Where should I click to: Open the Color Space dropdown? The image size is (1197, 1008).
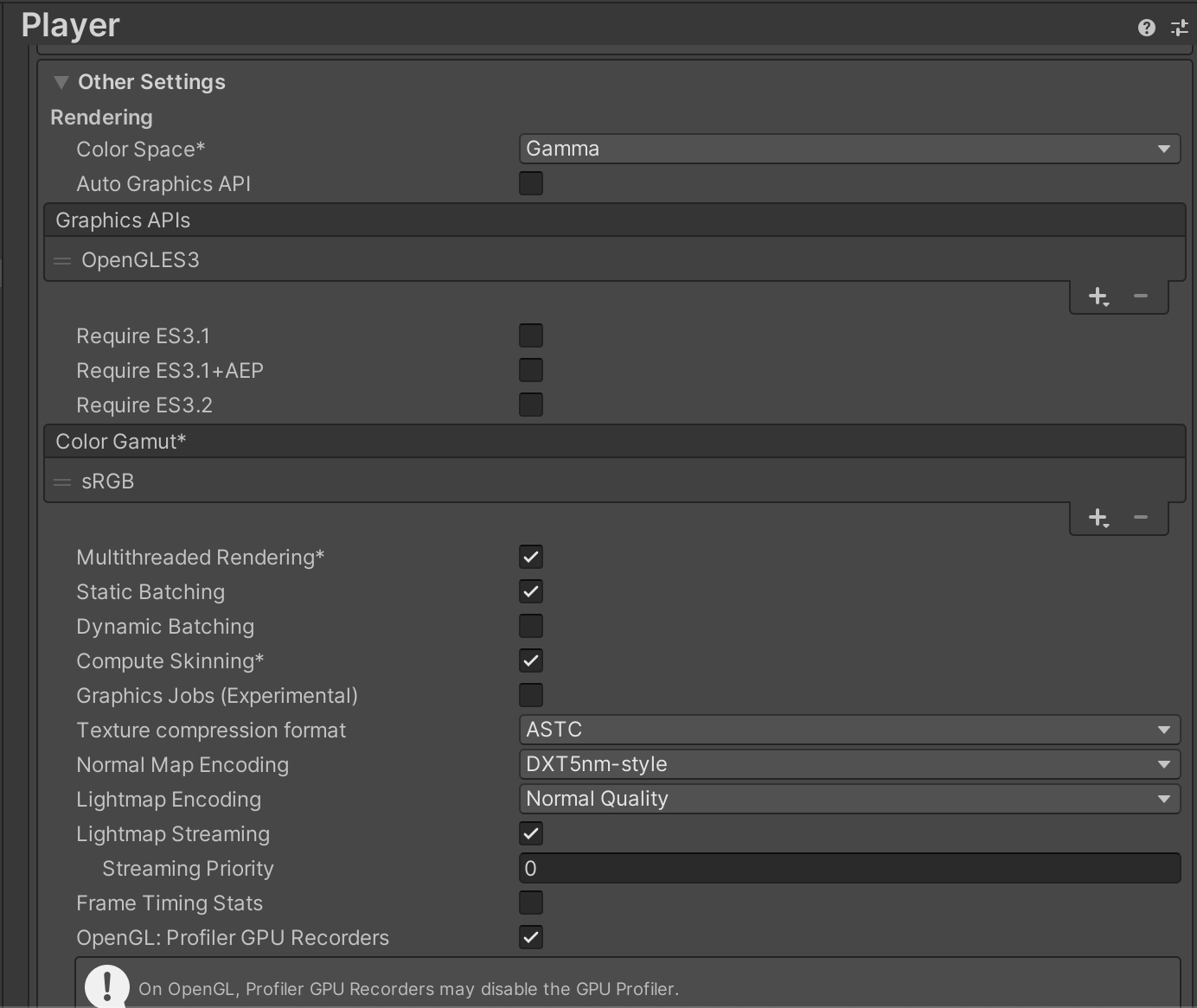pyautogui.click(x=848, y=149)
